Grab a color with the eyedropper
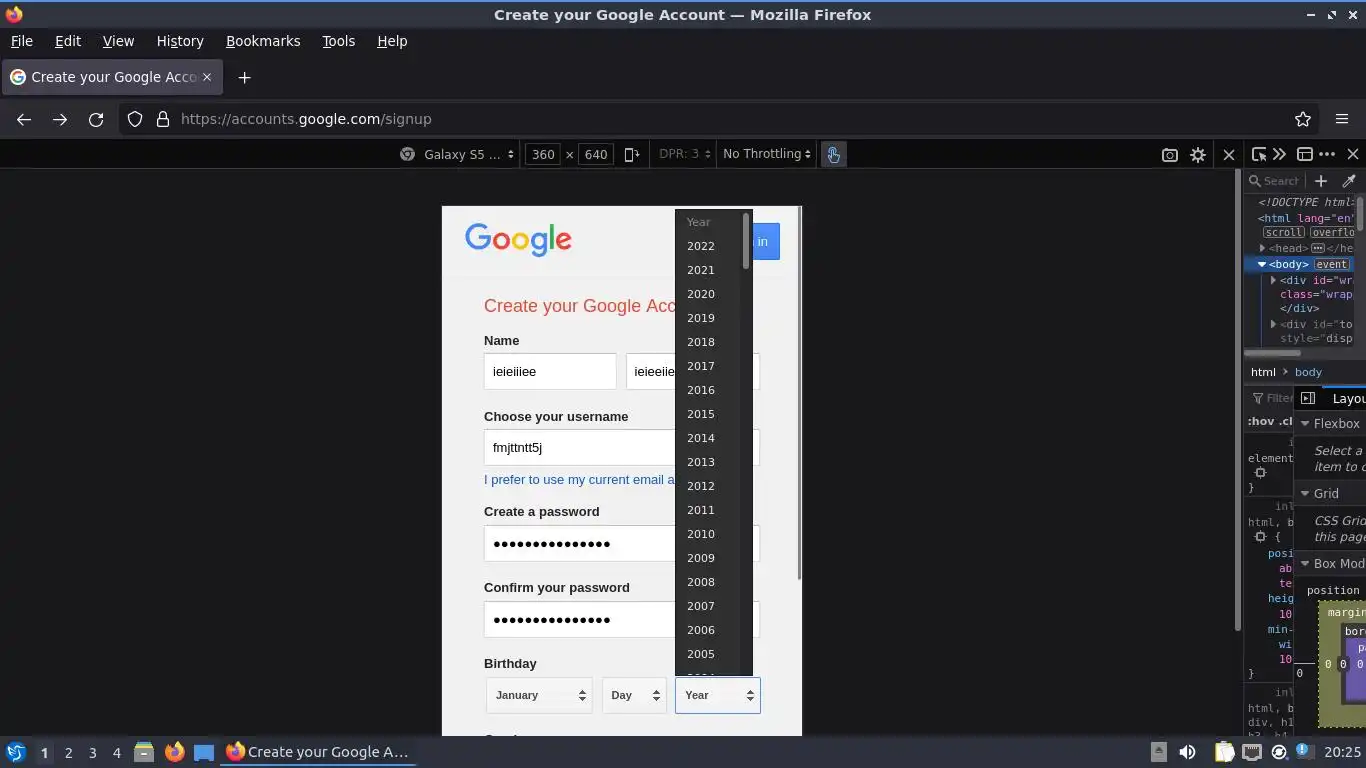The height and width of the screenshot is (768, 1366). (x=1349, y=181)
